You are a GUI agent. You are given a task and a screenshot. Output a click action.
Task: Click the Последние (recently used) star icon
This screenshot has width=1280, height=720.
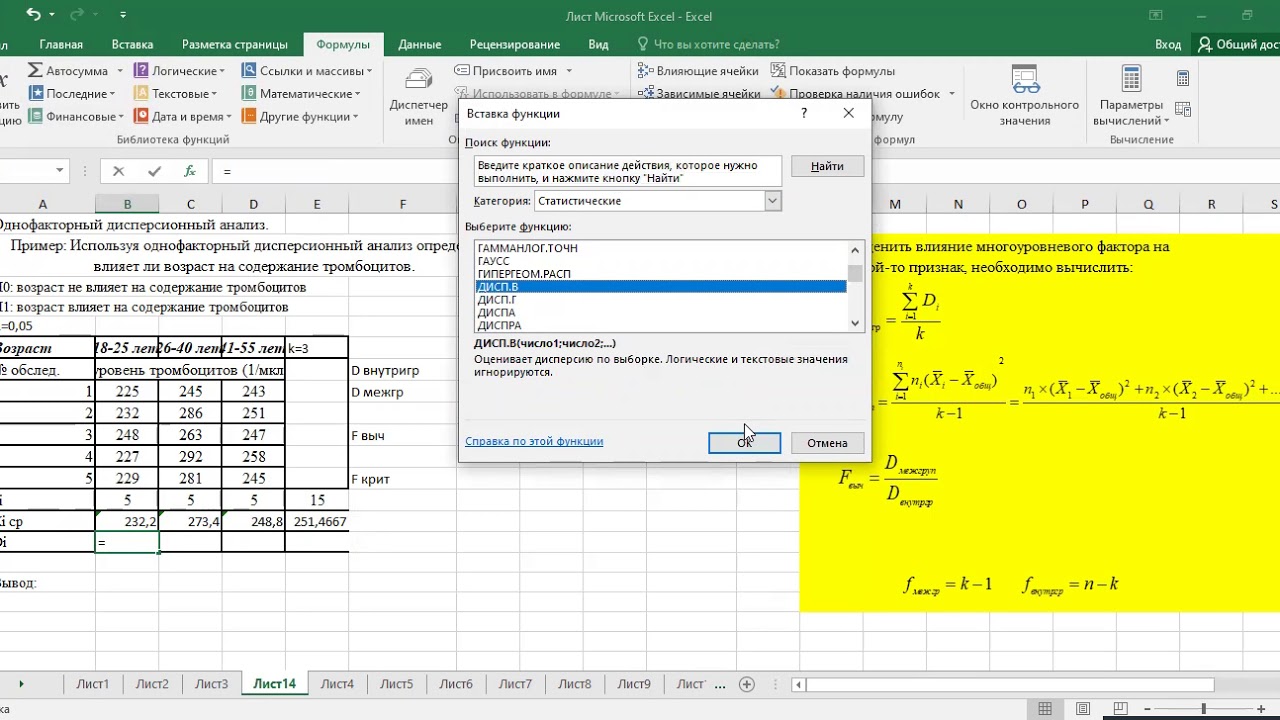pyautogui.click(x=35, y=93)
